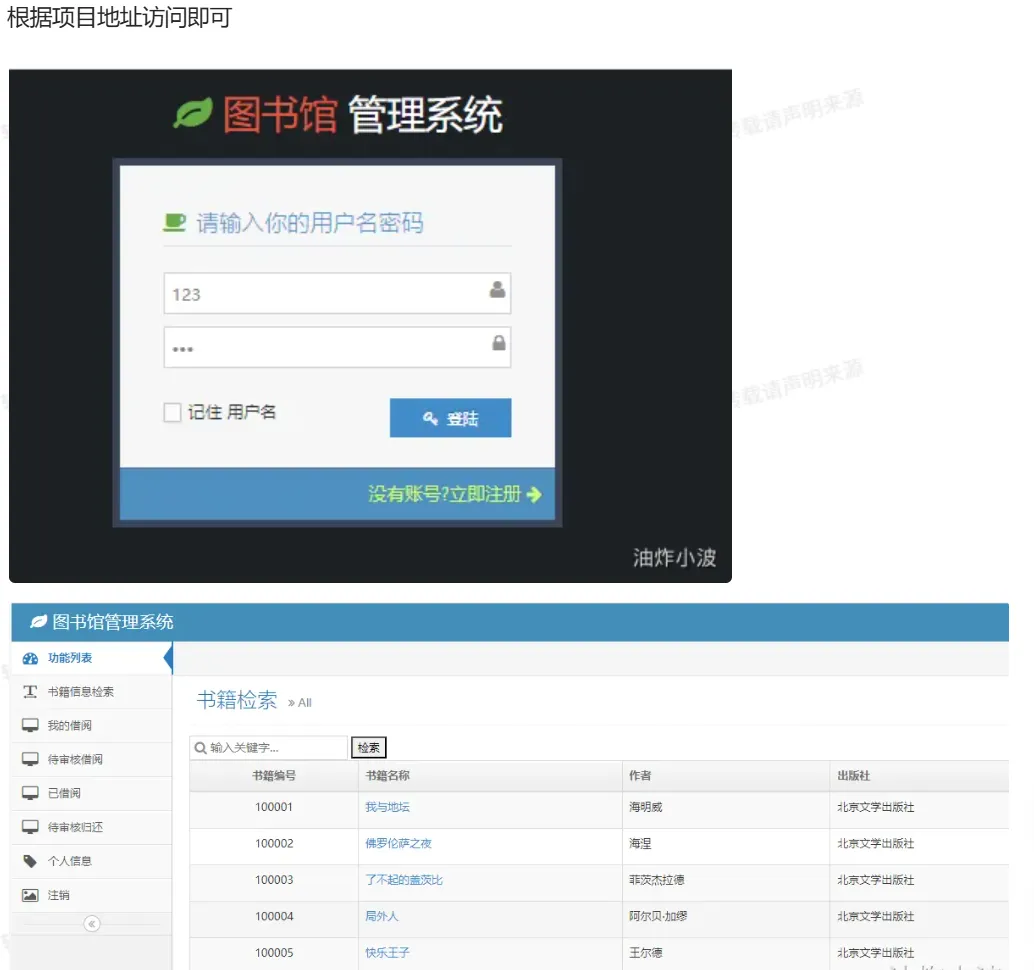Focus the username field containing 123
The height and width of the screenshot is (970, 1034).
click(x=337, y=293)
